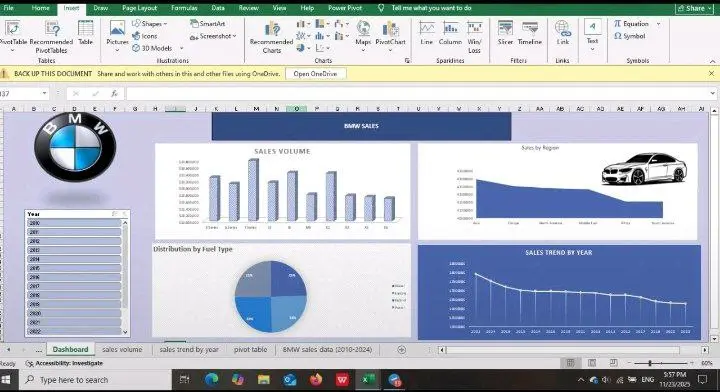Click the Insert Function fx button
Screen dimensions: 720x392
(x=114, y=94)
